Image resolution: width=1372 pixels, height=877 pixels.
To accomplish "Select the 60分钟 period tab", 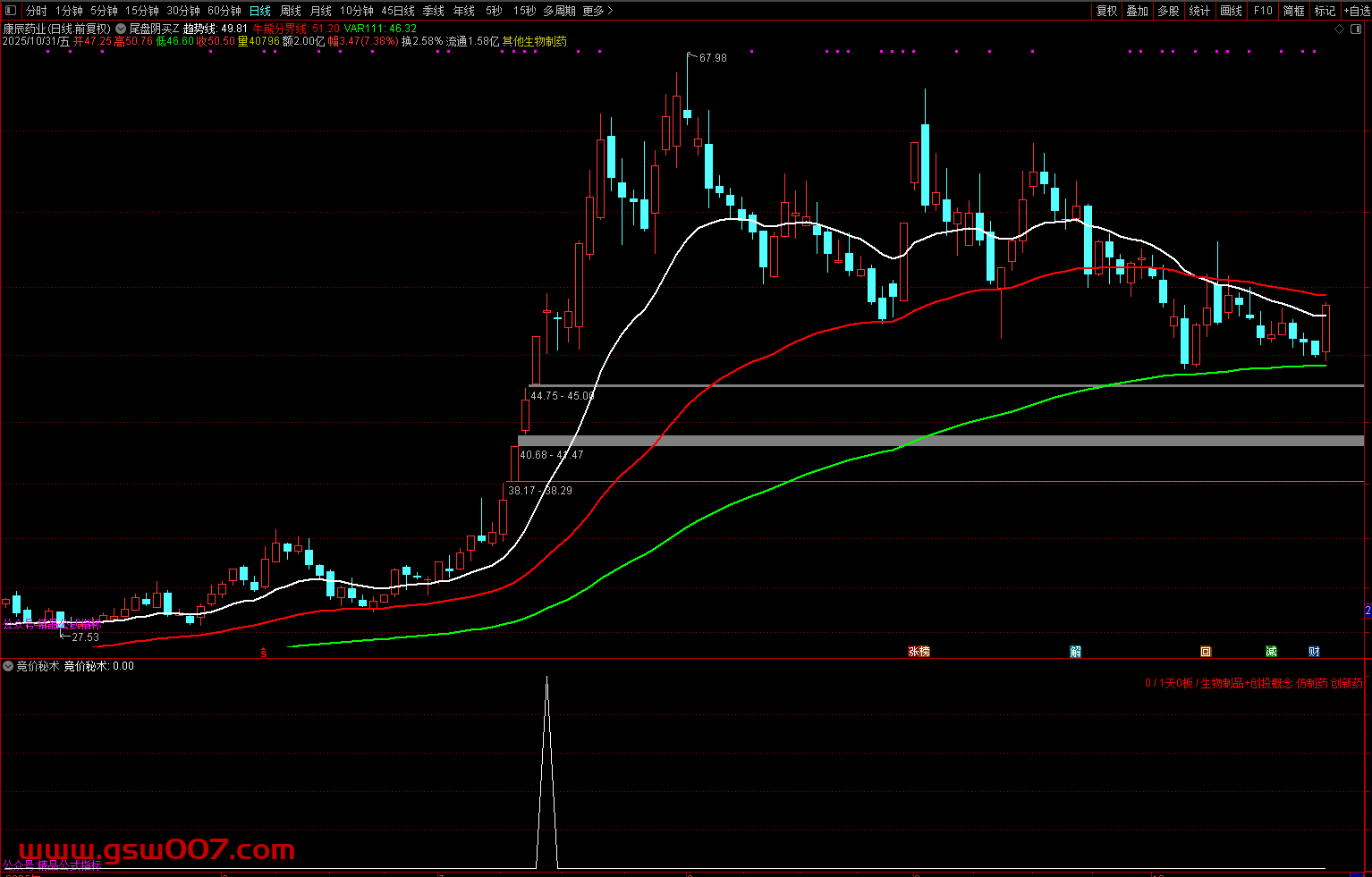I will (x=224, y=11).
